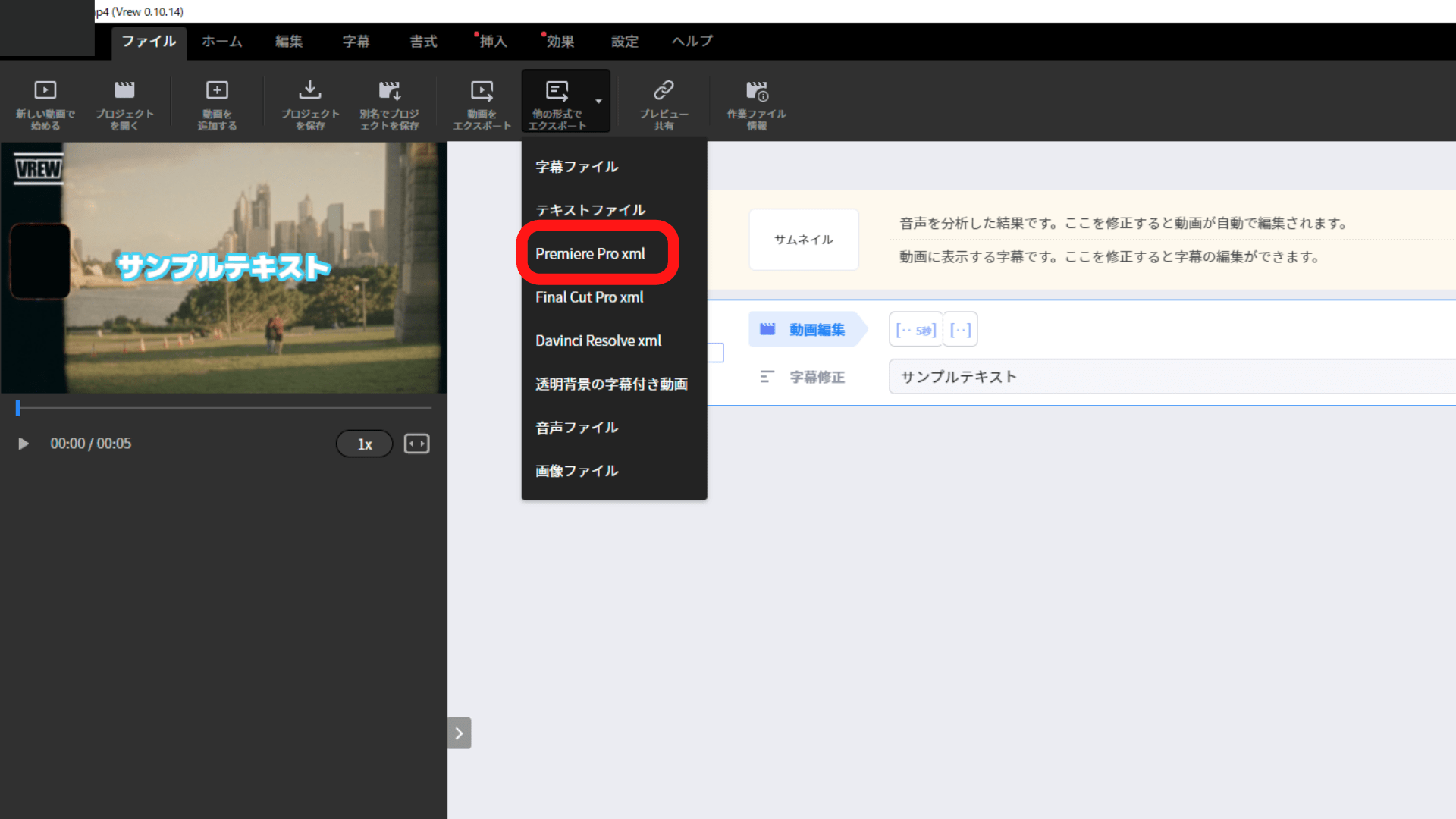Click the サンプルテキスト subtitle input field
This screenshot has width=1456, height=819.
pos(1168,377)
